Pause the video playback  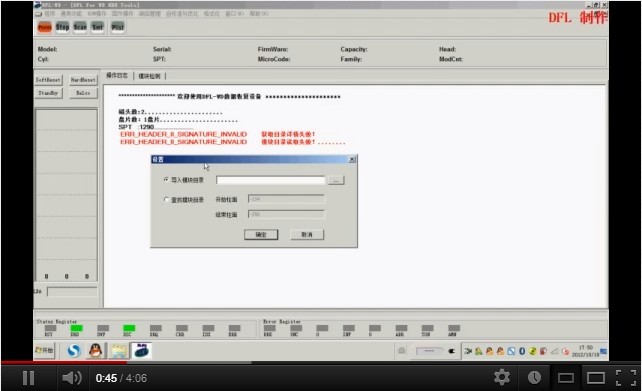pyautogui.click(x=28, y=378)
